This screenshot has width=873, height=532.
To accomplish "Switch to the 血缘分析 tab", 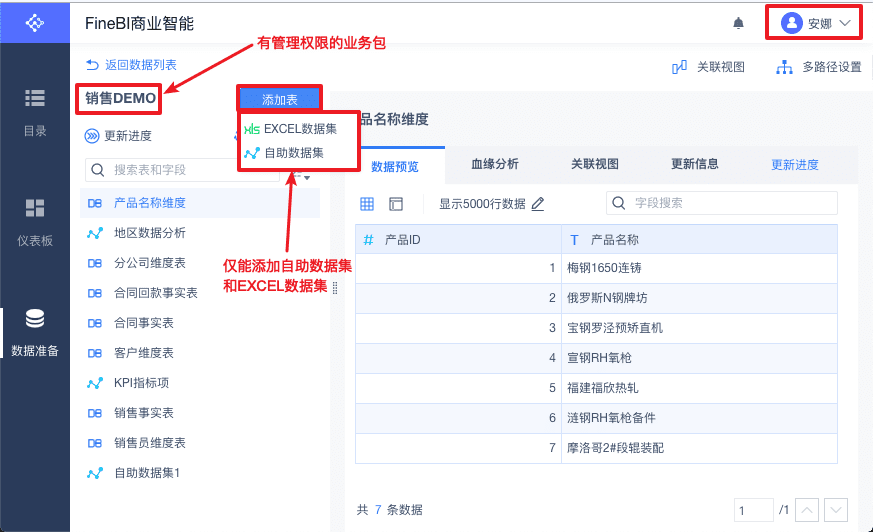I will [x=494, y=164].
